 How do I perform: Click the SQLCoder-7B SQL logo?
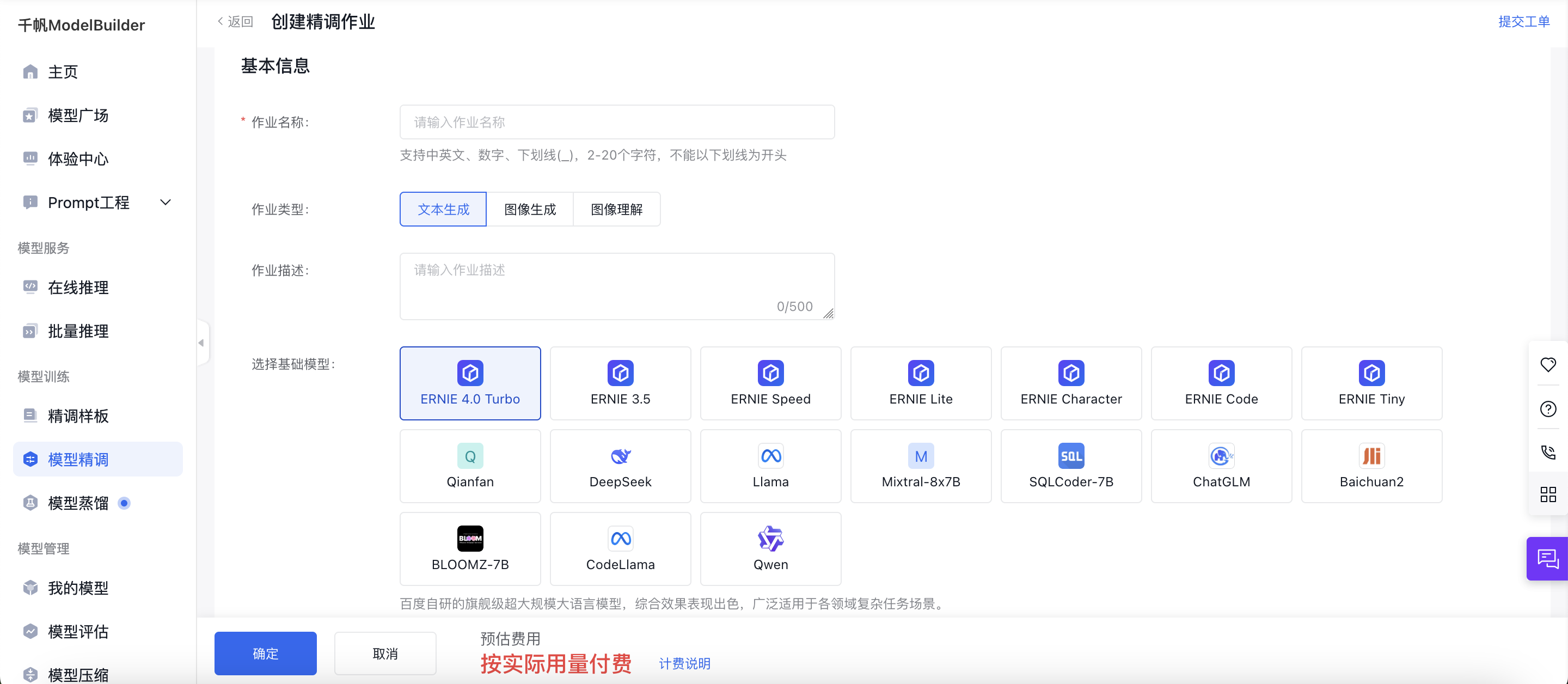tap(1071, 456)
